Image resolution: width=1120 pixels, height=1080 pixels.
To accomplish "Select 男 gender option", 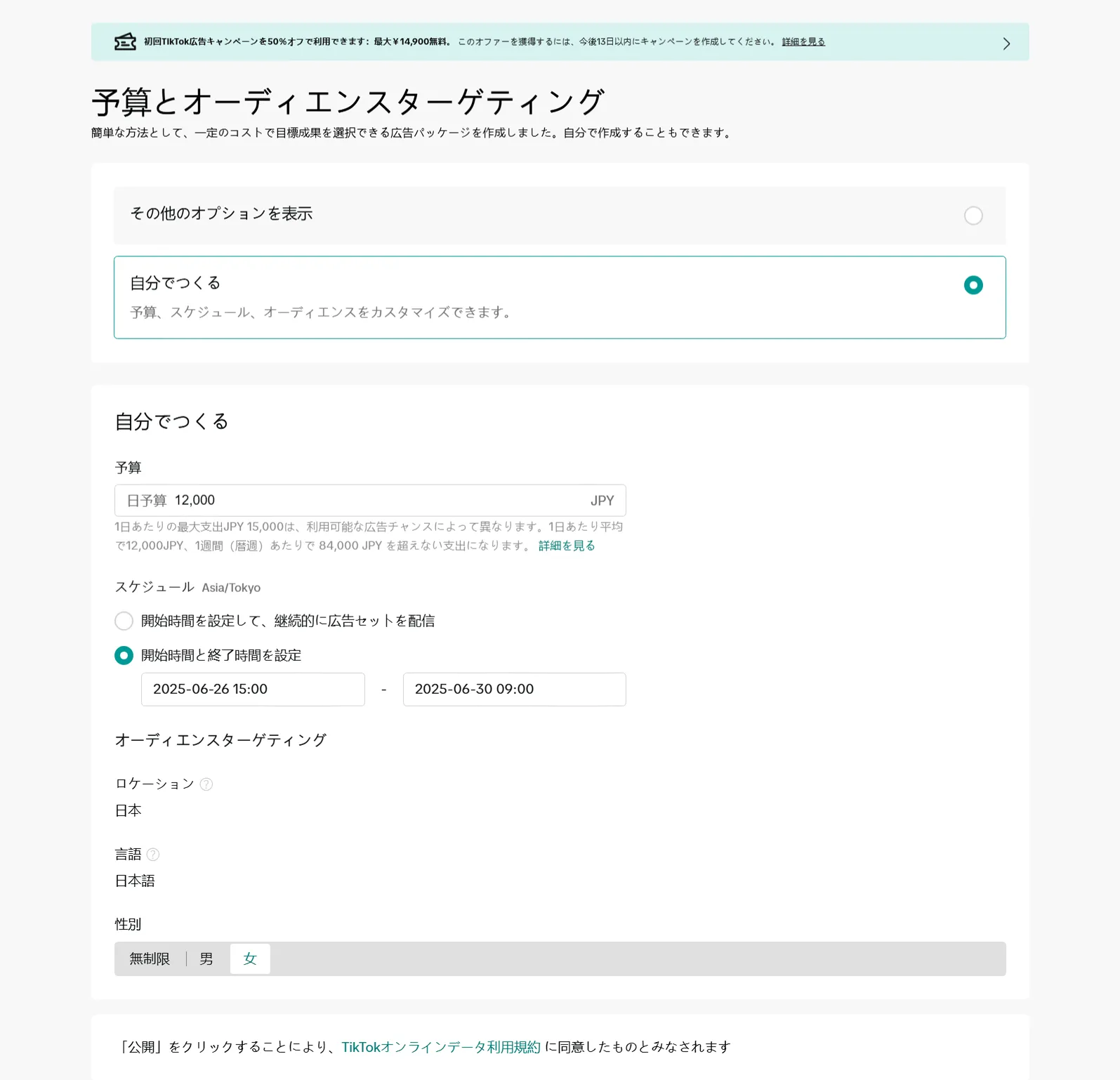I will [x=206, y=959].
